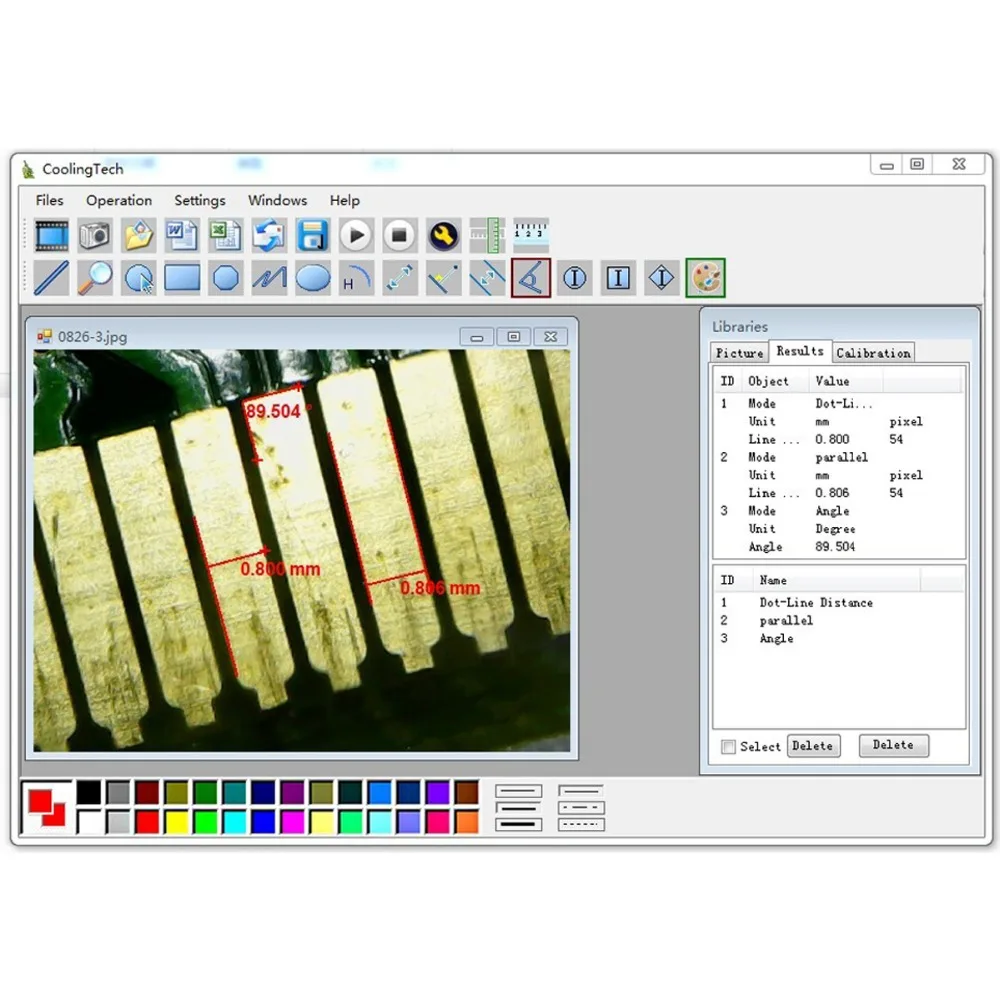This screenshot has width=1000, height=1000.
Task: Select the polygon octagon tool
Action: pos(225,278)
